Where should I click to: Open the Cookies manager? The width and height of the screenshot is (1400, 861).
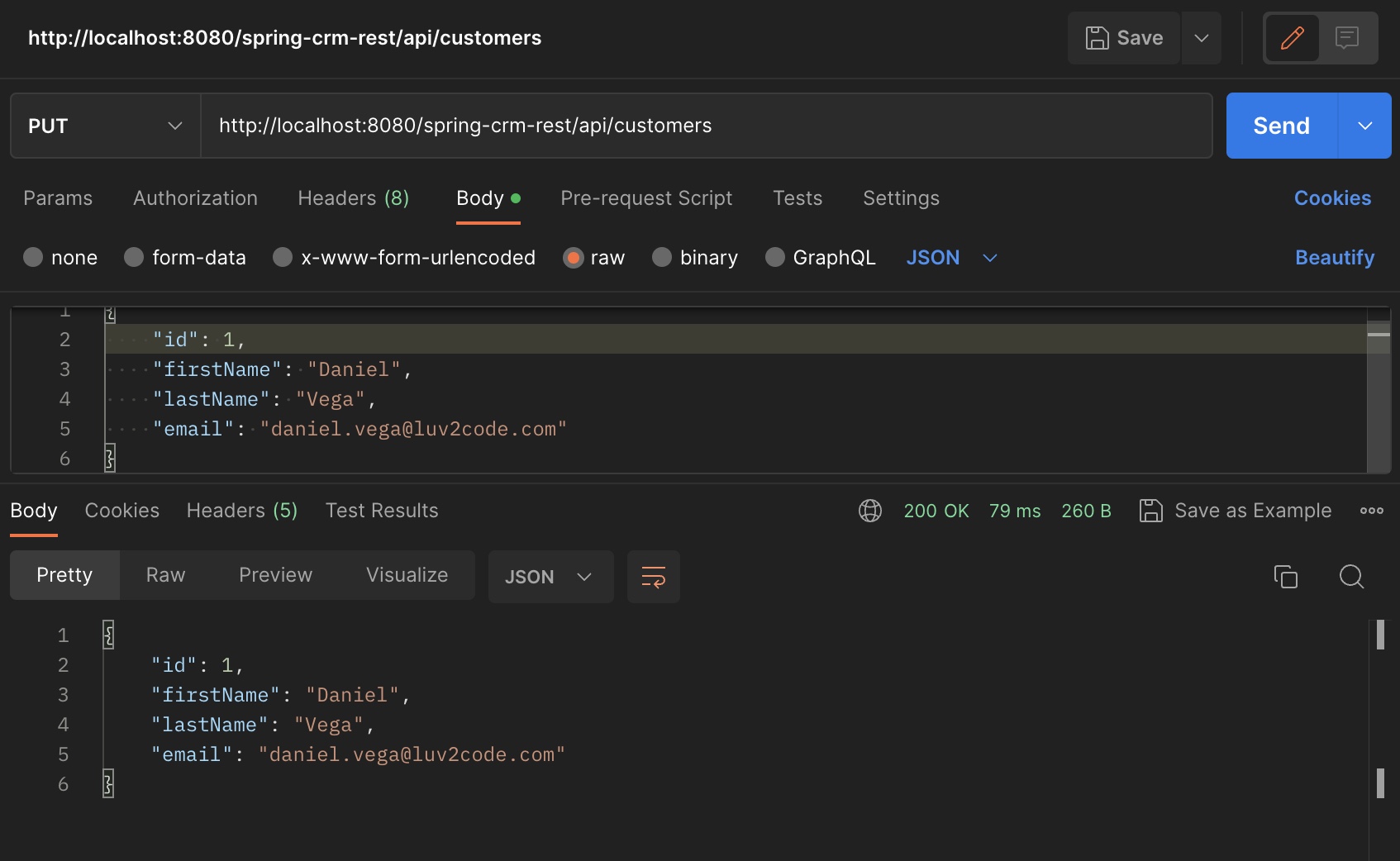pyautogui.click(x=1331, y=198)
